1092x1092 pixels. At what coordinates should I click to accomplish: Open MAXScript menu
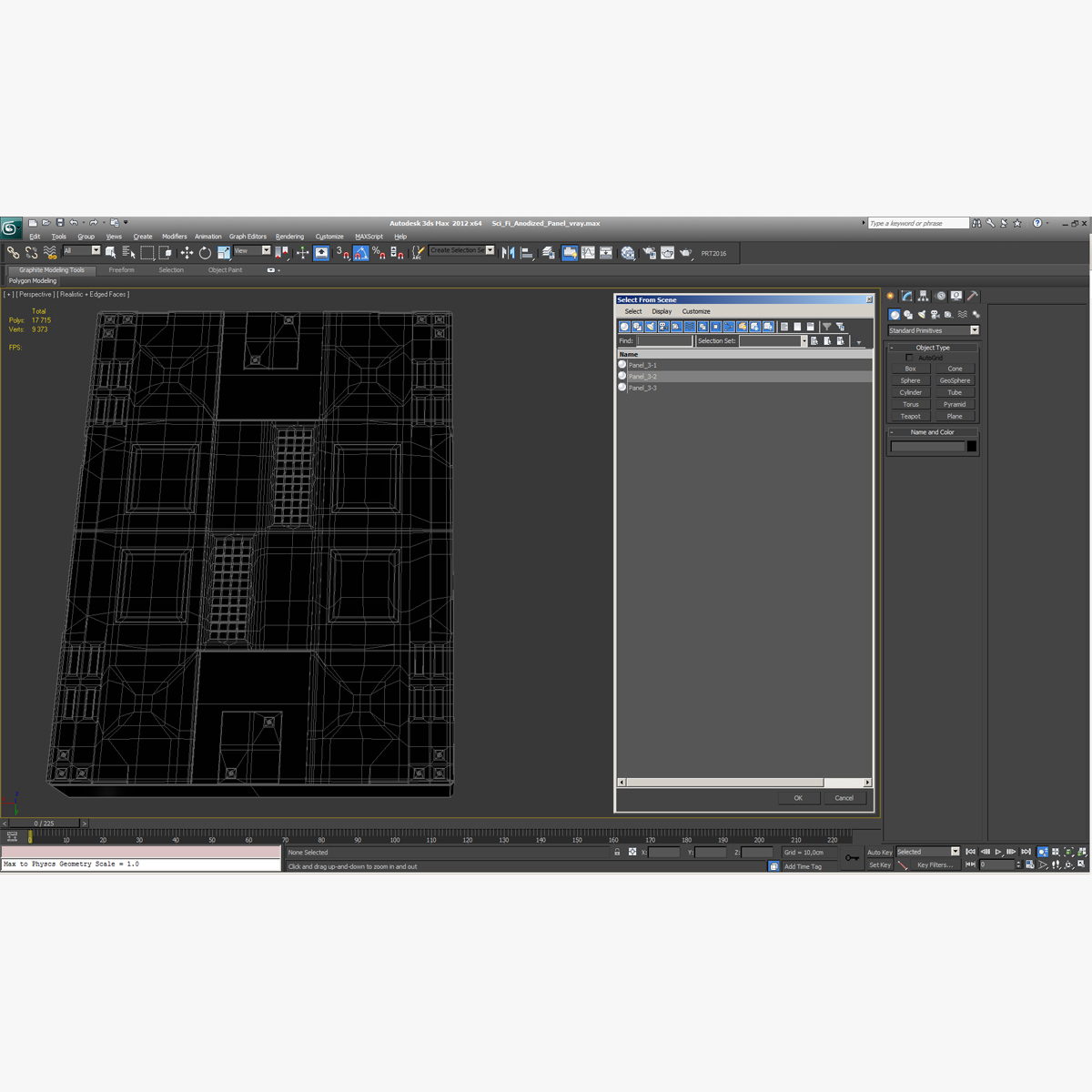(x=369, y=237)
